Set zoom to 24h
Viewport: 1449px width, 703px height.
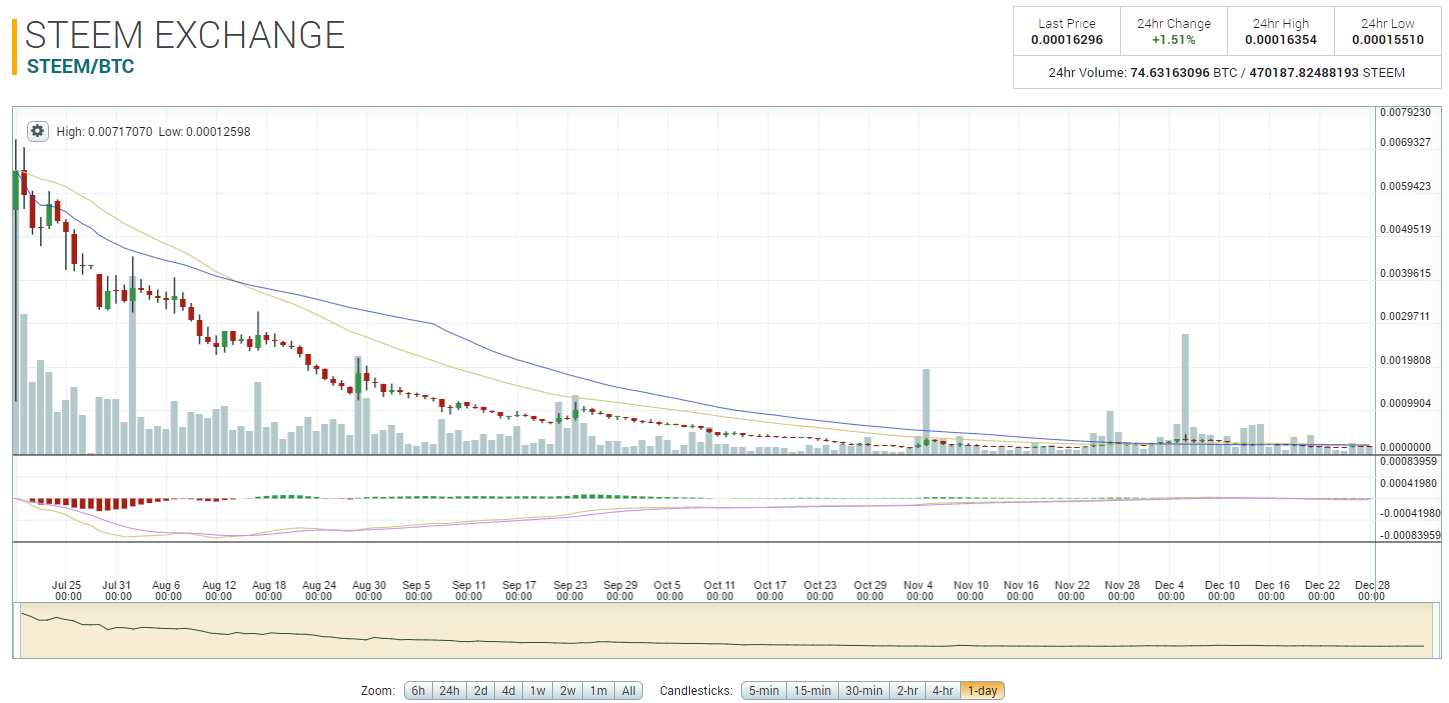pyautogui.click(x=450, y=690)
